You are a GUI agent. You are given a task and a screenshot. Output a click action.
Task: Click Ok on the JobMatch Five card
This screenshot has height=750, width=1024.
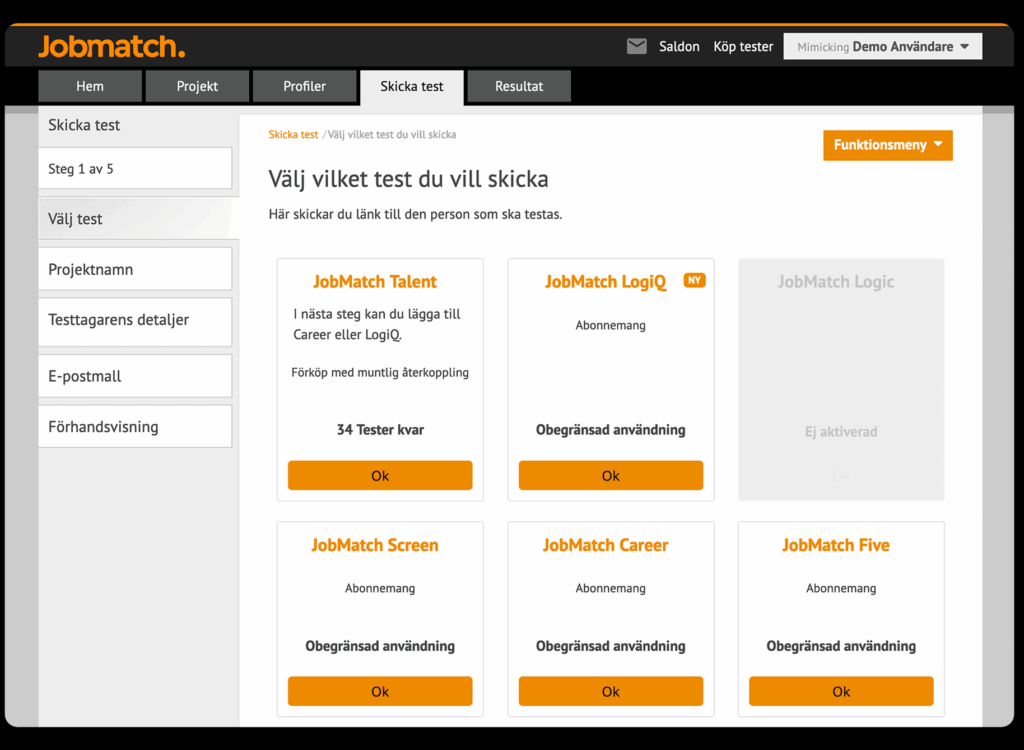[x=841, y=691]
